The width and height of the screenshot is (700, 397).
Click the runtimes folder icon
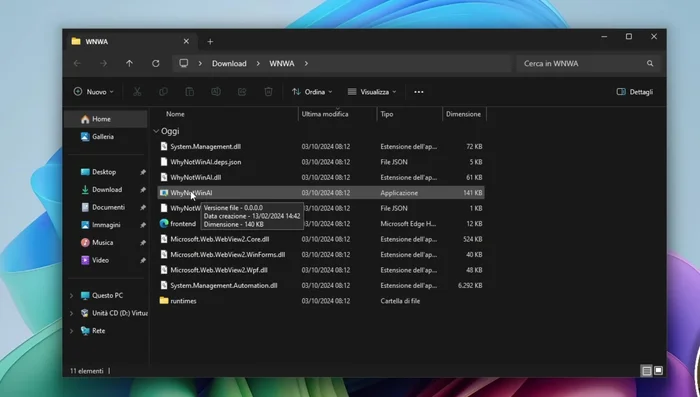click(x=164, y=301)
